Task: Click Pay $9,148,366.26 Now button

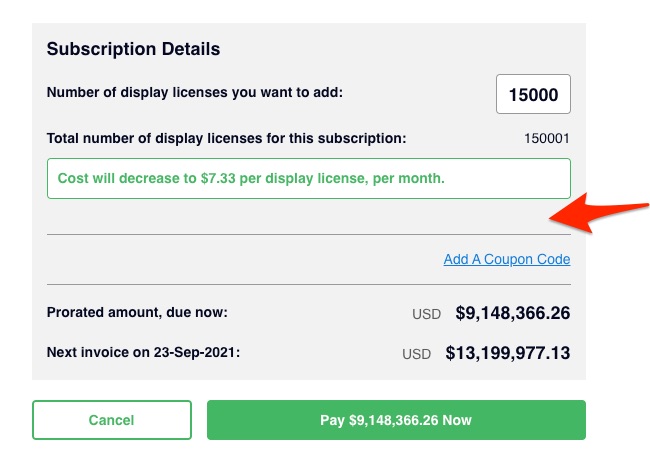Action: [396, 420]
